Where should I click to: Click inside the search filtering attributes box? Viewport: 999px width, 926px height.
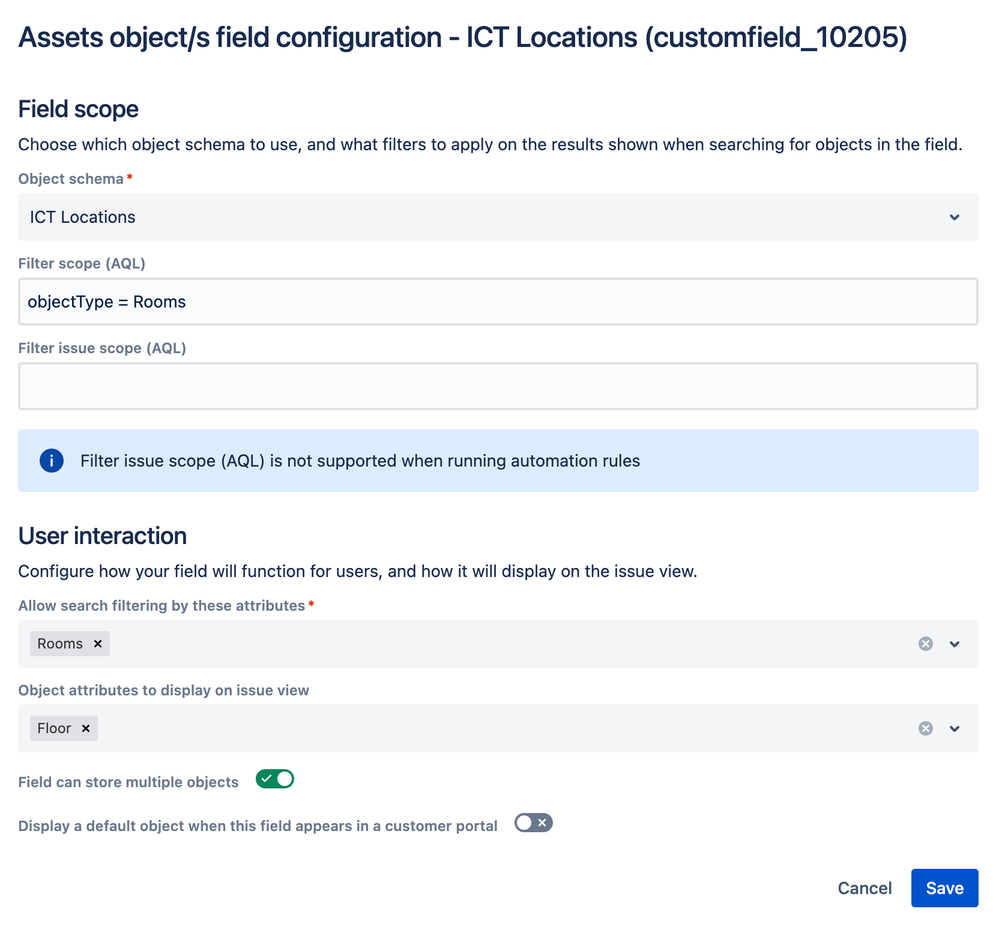coord(500,644)
